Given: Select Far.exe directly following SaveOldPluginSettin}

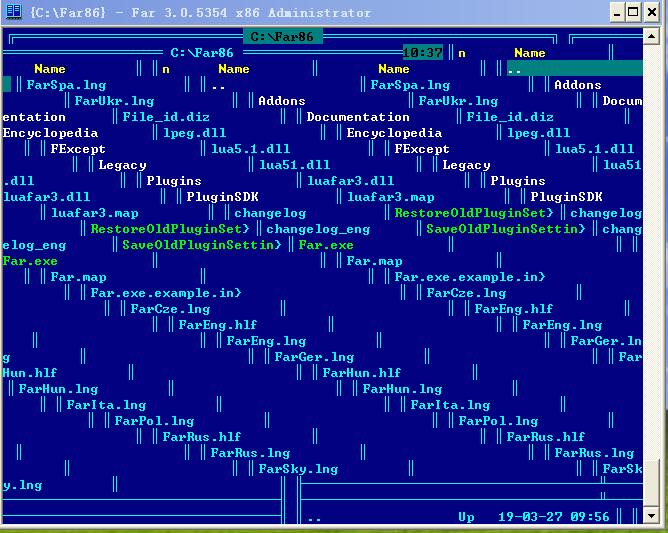Looking at the screenshot, I should [x=326, y=245].
